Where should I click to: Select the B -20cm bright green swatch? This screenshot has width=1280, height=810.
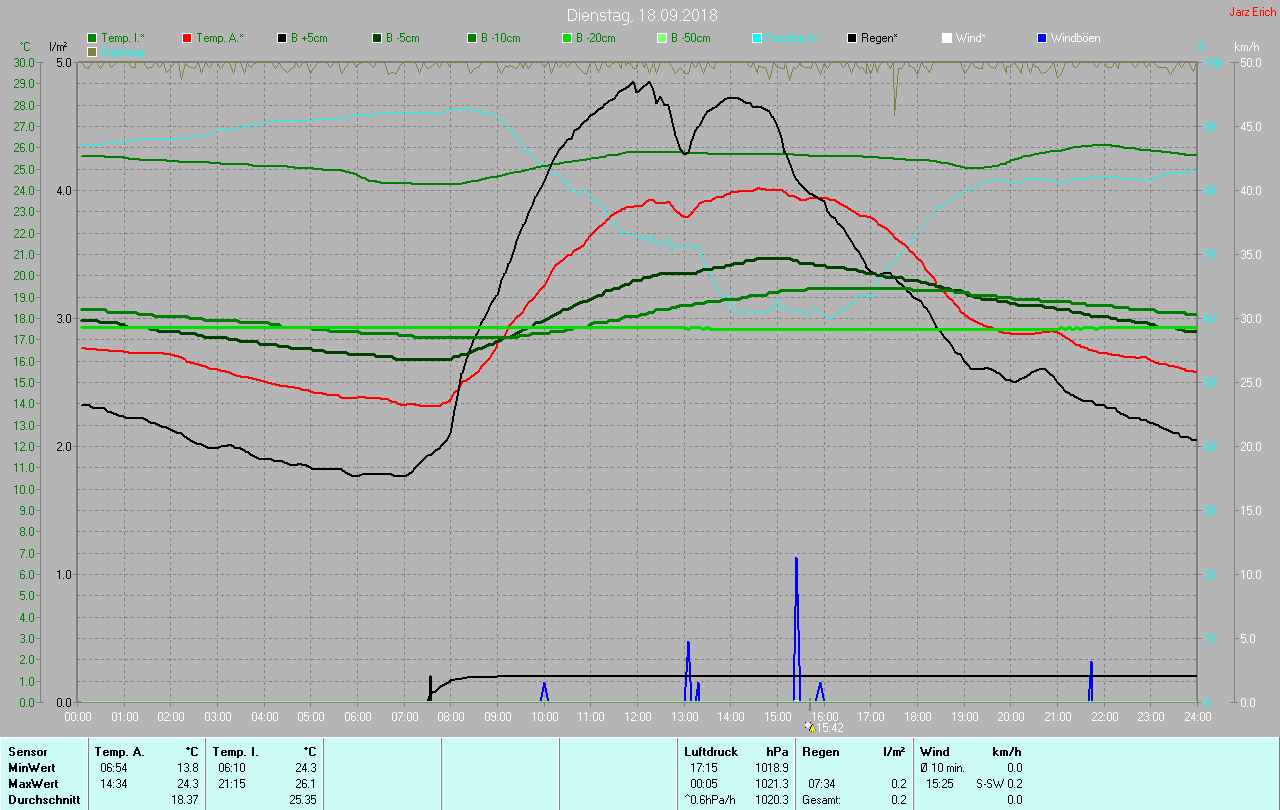tap(566, 38)
